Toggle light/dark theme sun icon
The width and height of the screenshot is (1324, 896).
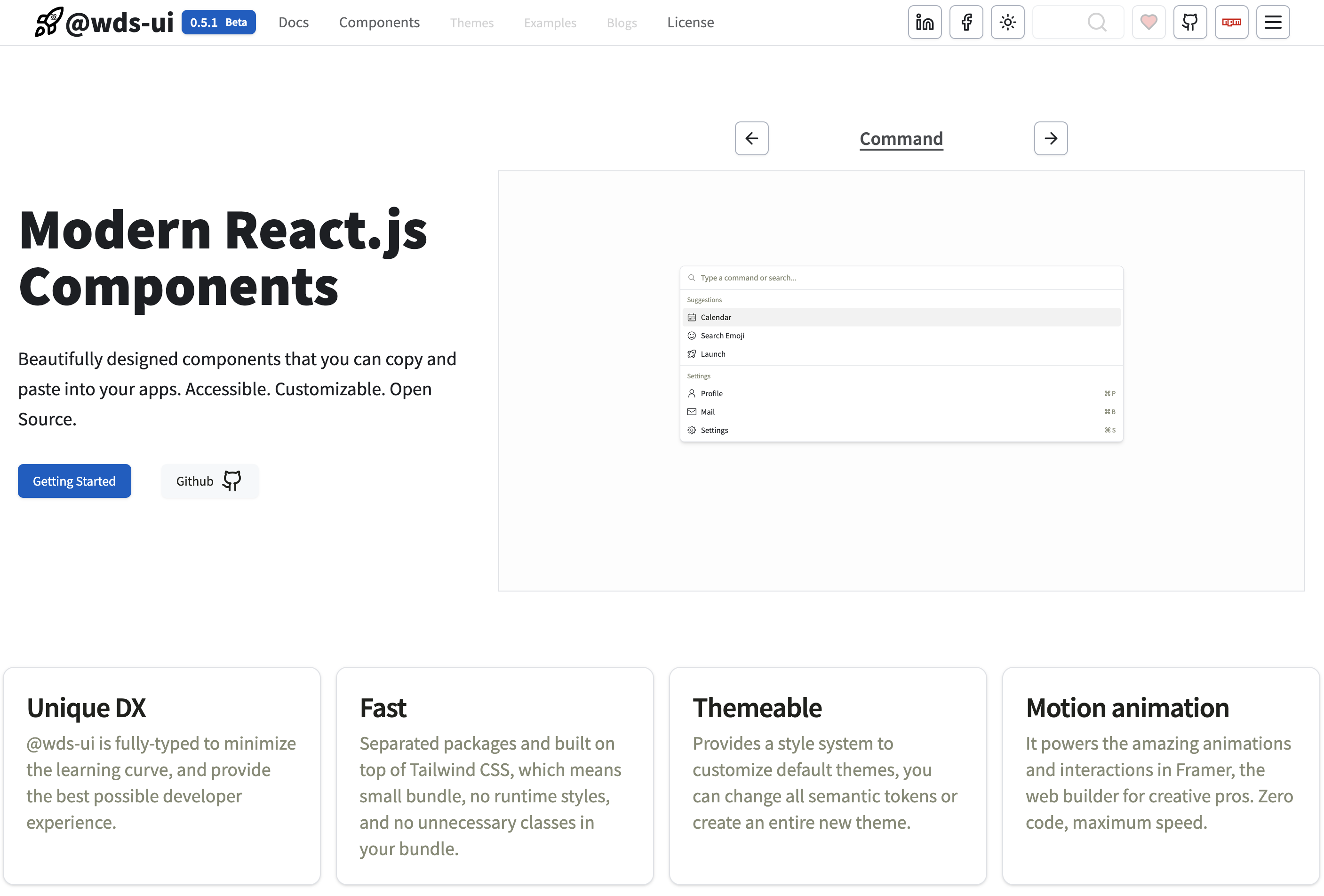click(x=1007, y=22)
